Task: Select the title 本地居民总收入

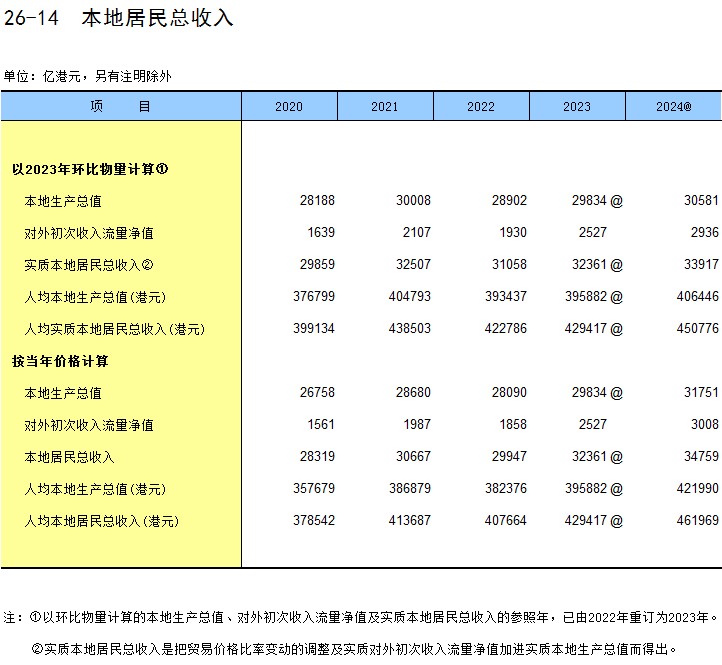Action: [x=157, y=18]
